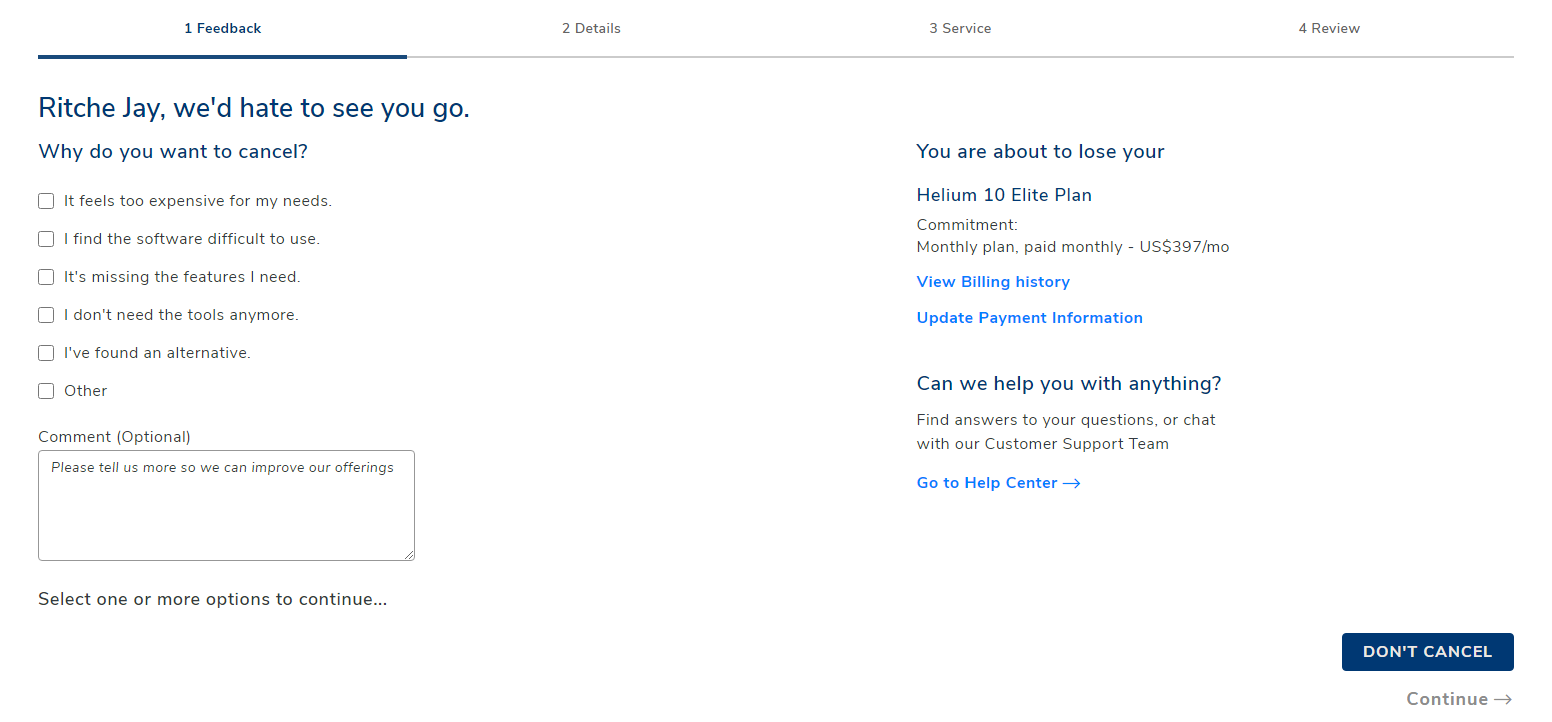This screenshot has height=722, width=1552.
Task: Go to the '2 Details' step
Action: click(x=591, y=29)
